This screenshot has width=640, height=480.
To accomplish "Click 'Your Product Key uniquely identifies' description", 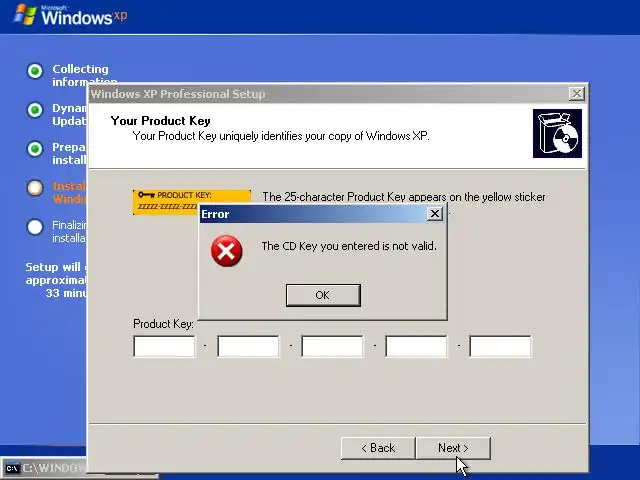I will coord(281,136).
